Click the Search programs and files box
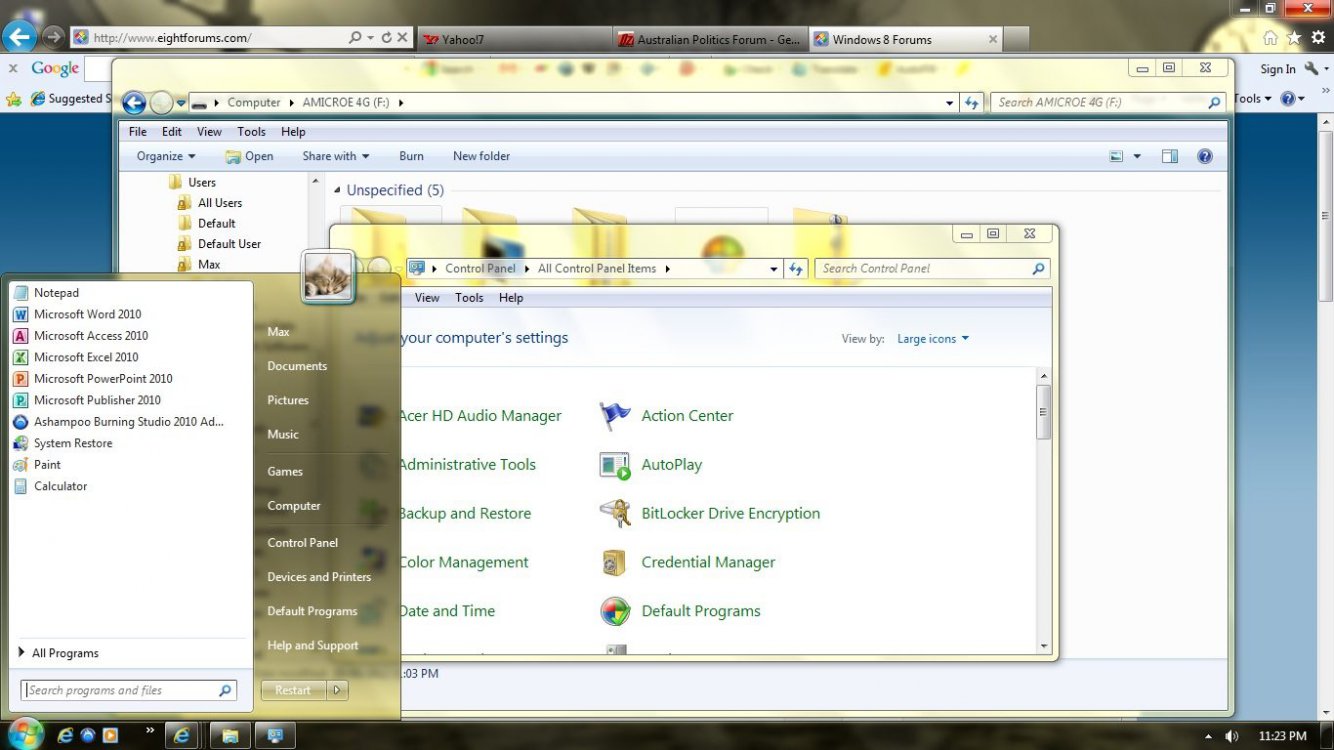This screenshot has height=750, width=1334. pyautogui.click(x=129, y=690)
